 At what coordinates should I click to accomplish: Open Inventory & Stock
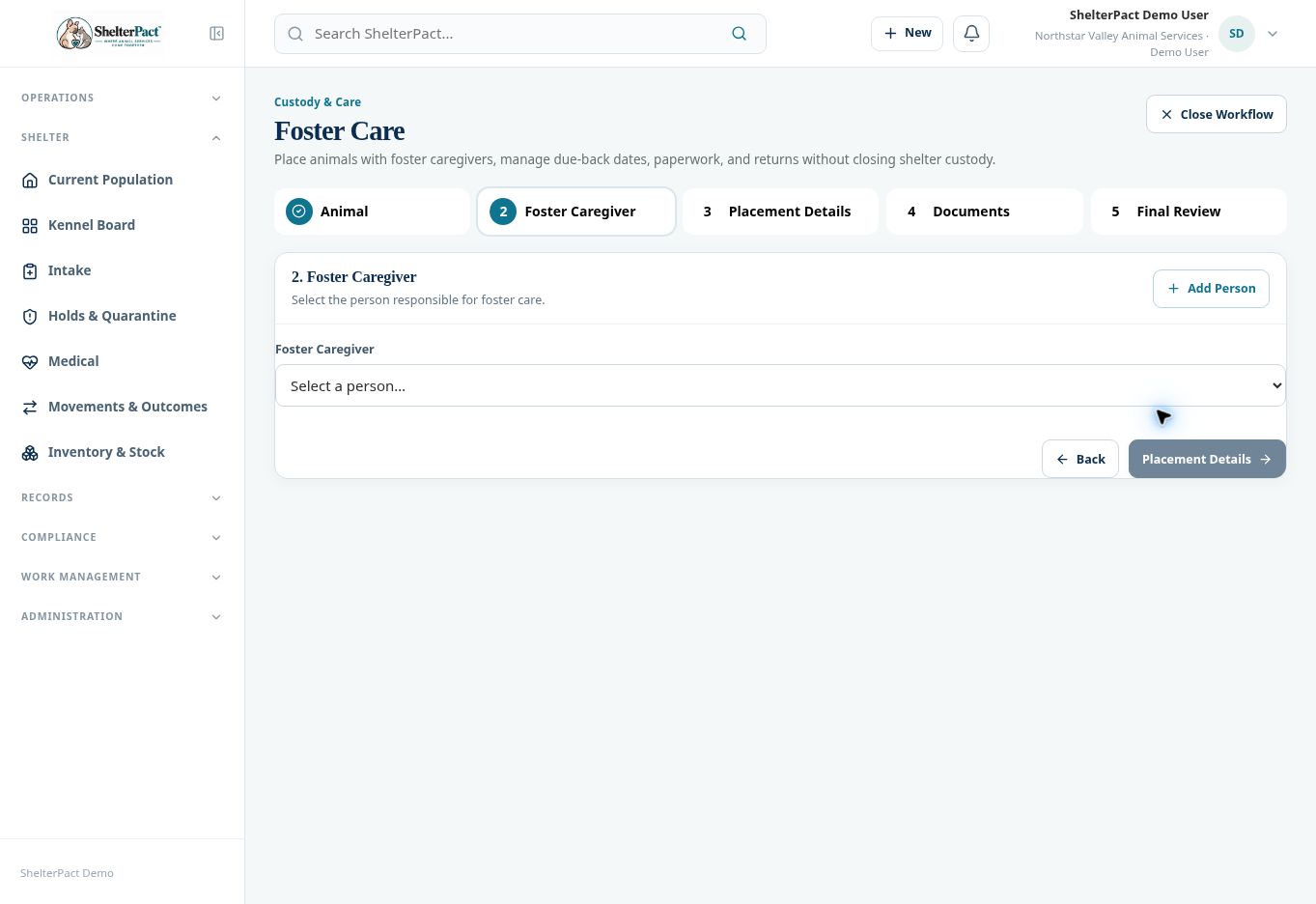(x=122, y=452)
